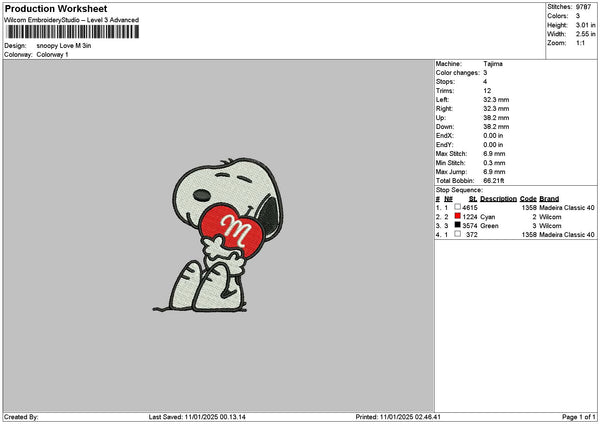
Task: Click the 'Left:' measurement label
Action: click(443, 100)
